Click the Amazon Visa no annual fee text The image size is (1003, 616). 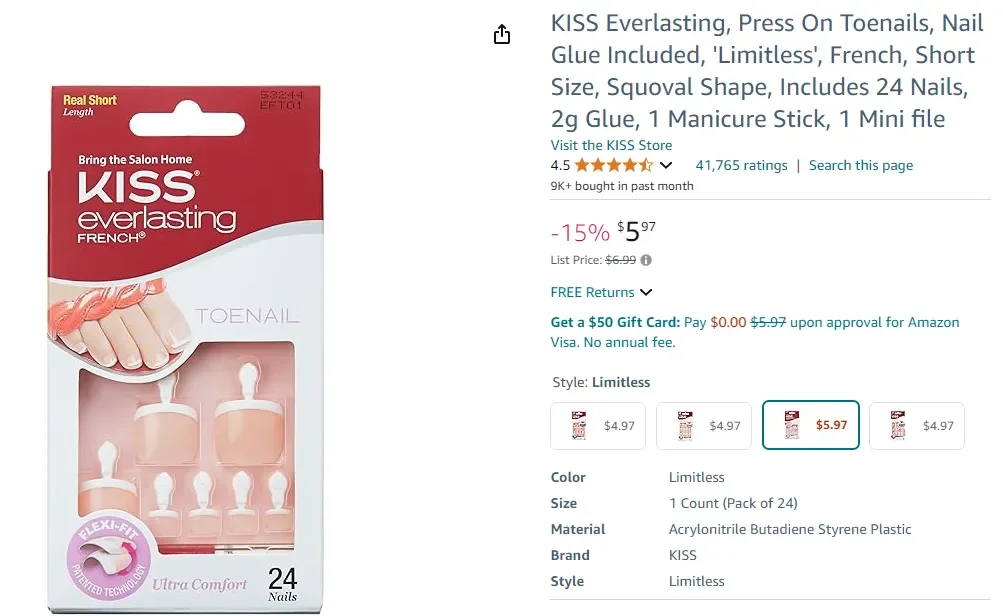(x=613, y=342)
